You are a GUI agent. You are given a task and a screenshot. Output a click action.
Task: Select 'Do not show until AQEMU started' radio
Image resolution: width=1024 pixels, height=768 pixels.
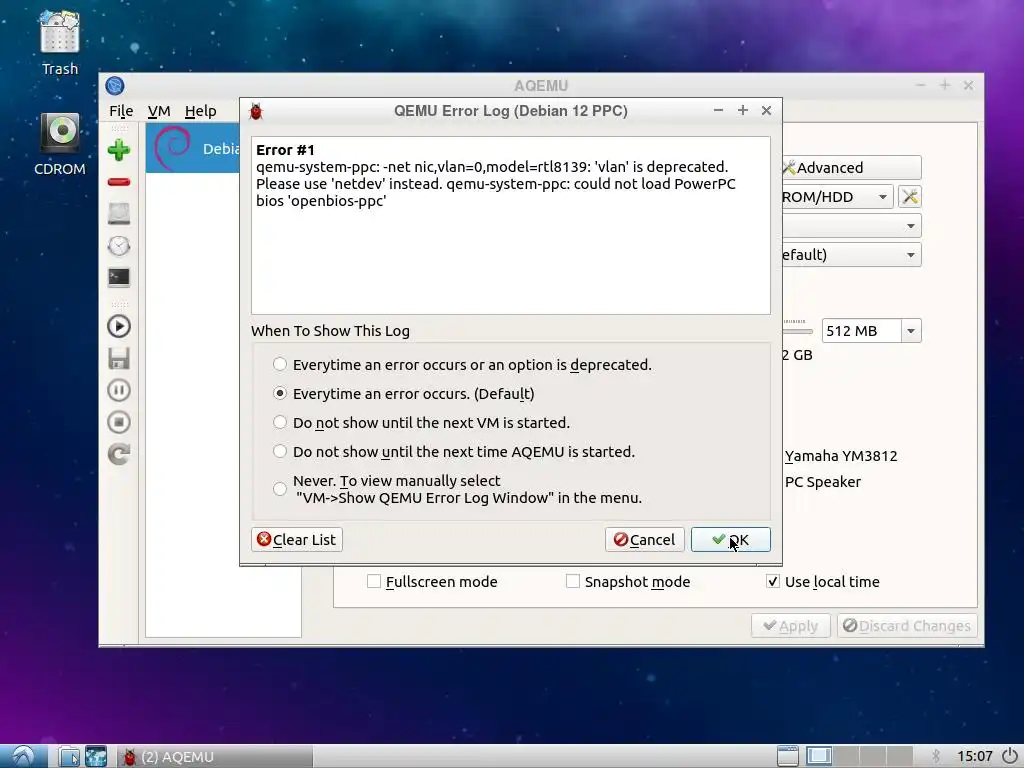[280, 451]
